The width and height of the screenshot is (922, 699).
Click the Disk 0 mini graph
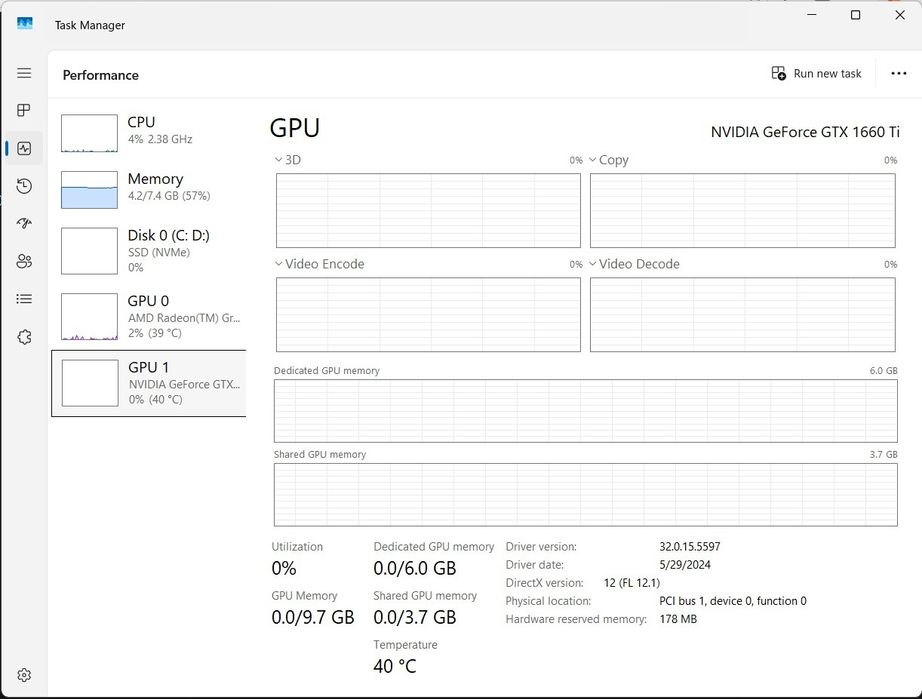(x=89, y=251)
